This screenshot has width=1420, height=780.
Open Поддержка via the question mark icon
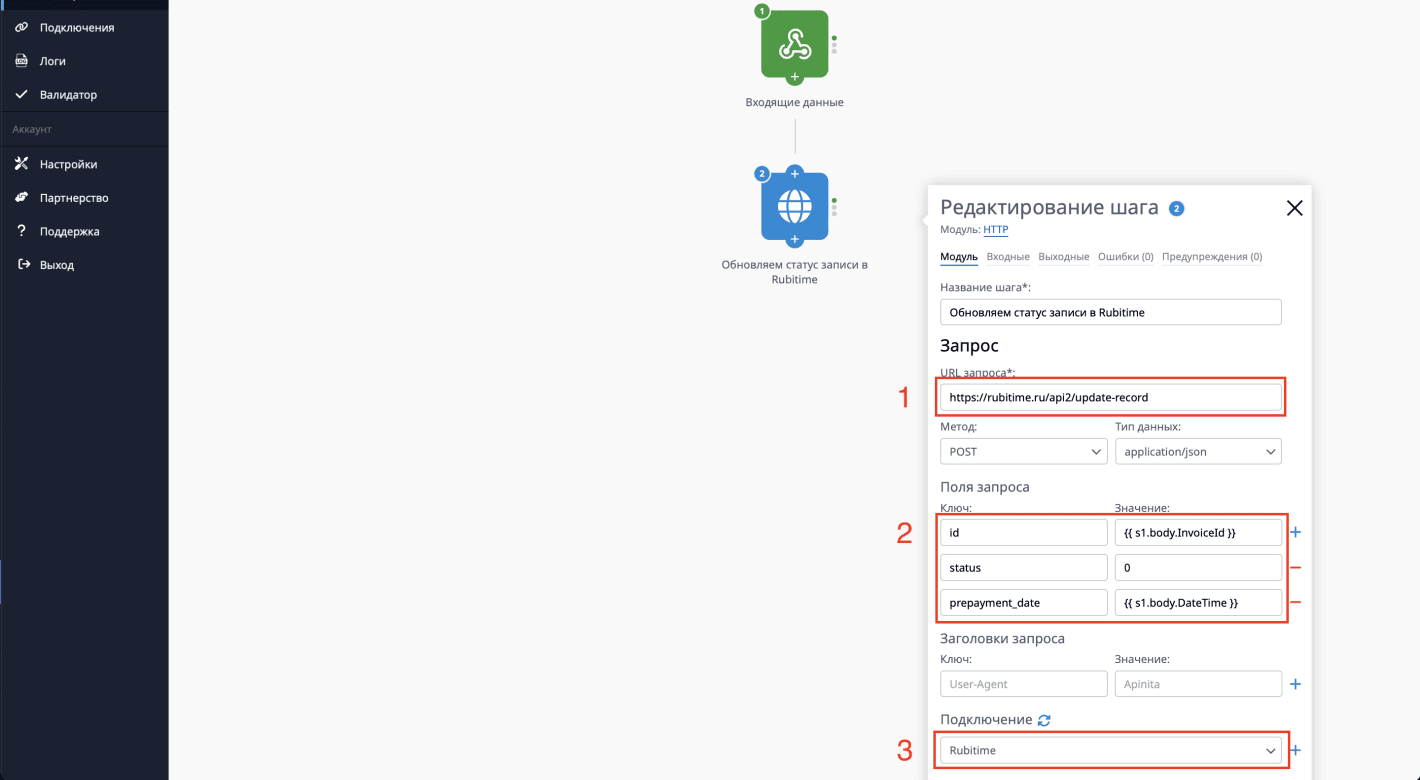24,231
